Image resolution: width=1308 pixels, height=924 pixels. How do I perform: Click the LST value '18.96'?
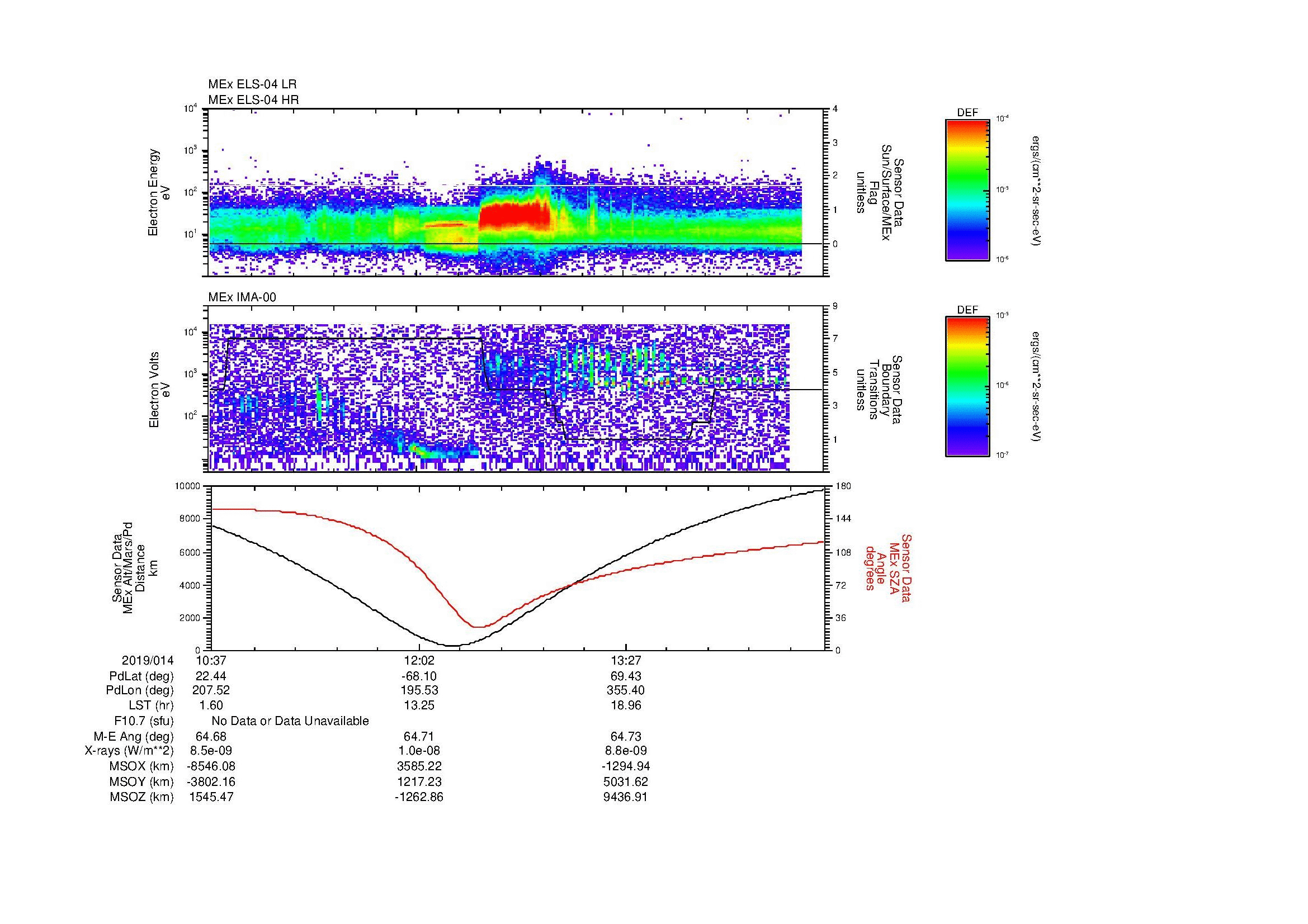(626, 705)
